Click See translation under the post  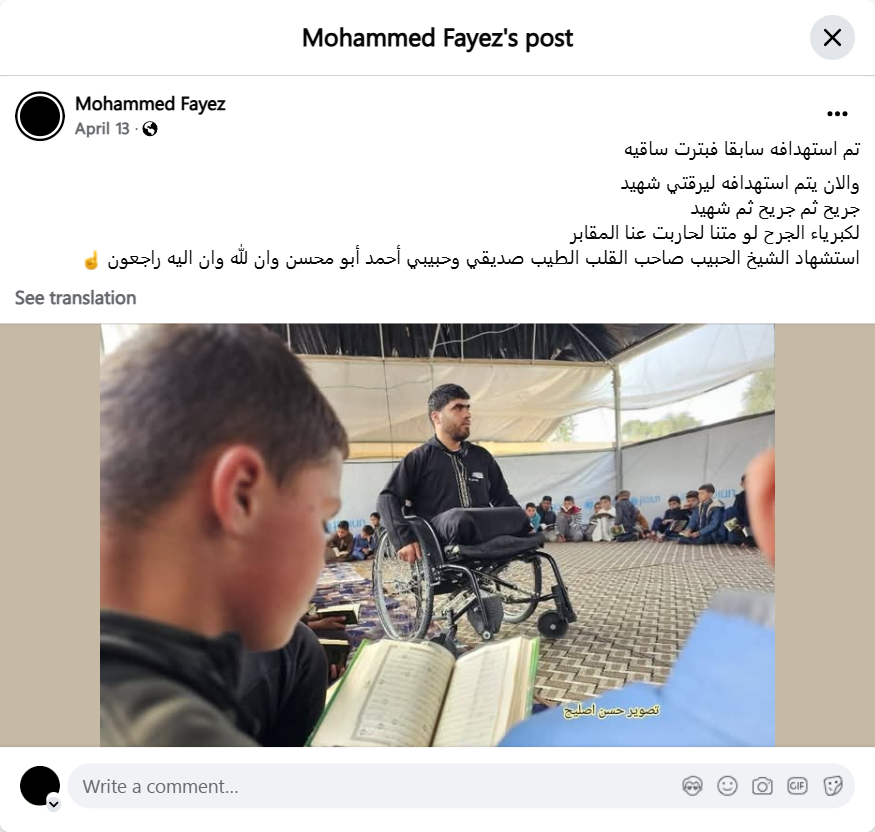(75, 298)
